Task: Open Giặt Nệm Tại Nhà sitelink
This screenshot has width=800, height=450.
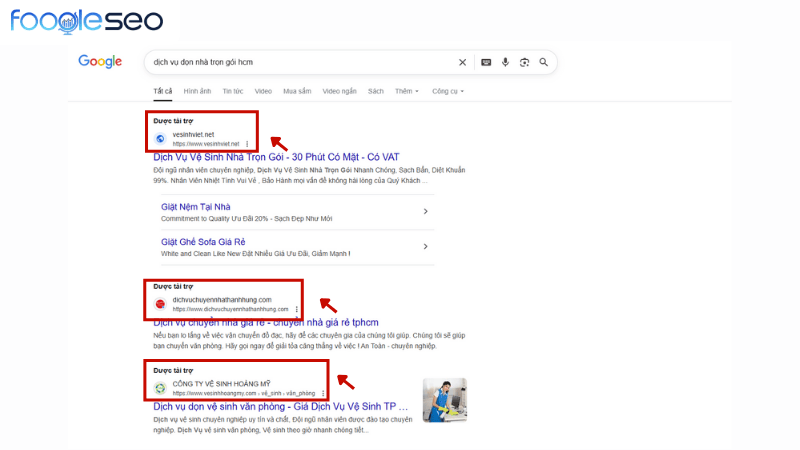Action: tap(195, 207)
